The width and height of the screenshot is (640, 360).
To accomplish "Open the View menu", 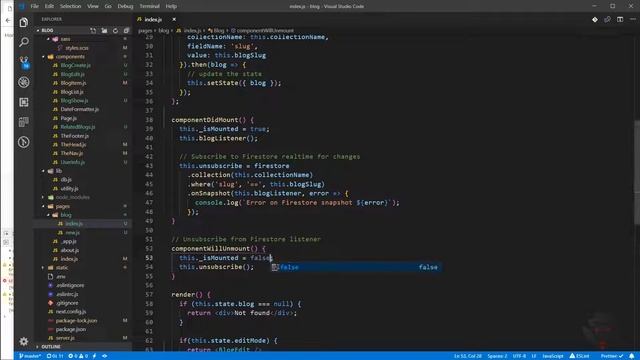I will (x=93, y=6).
